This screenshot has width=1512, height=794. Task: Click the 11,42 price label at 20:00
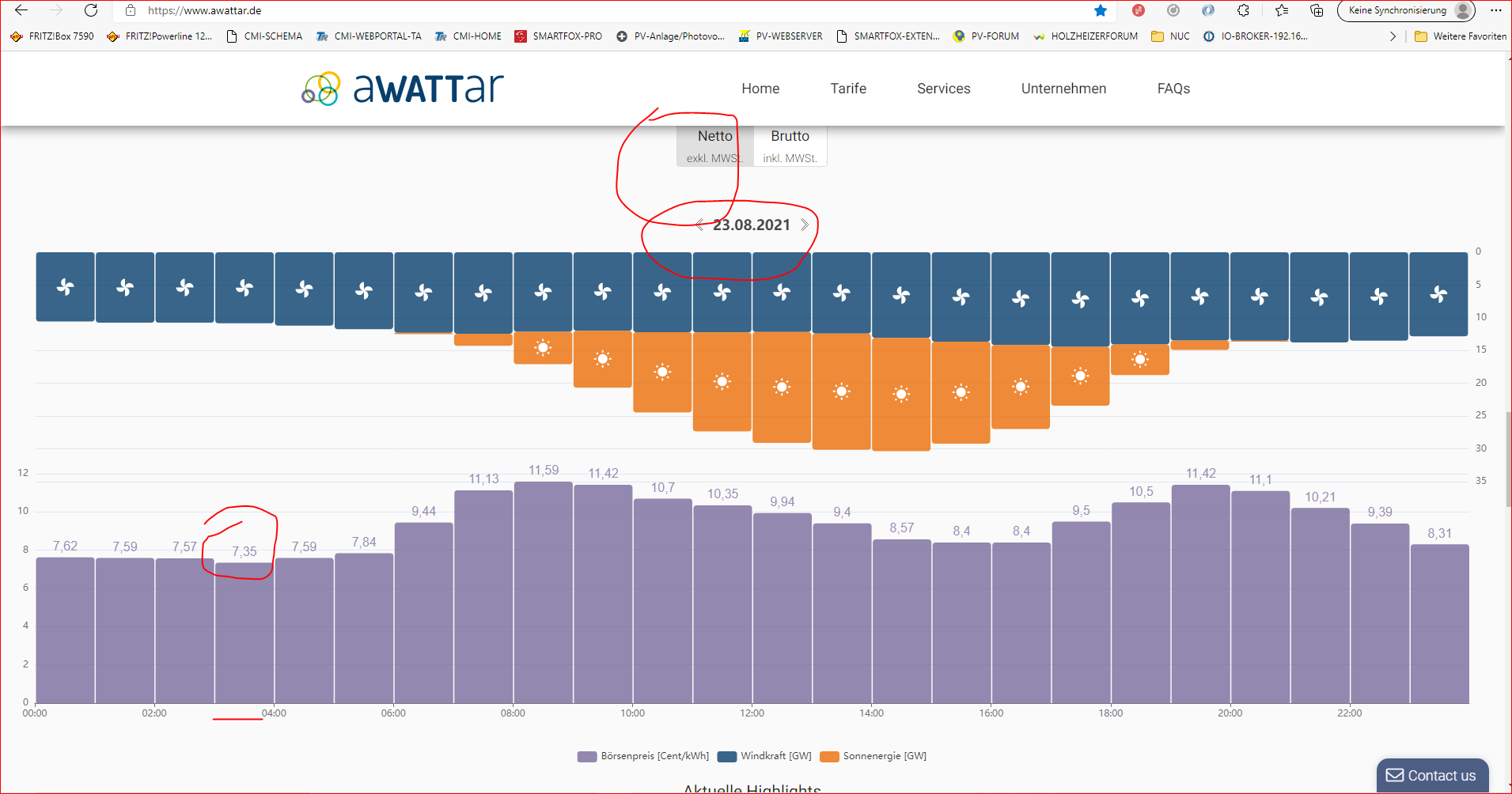(1200, 473)
